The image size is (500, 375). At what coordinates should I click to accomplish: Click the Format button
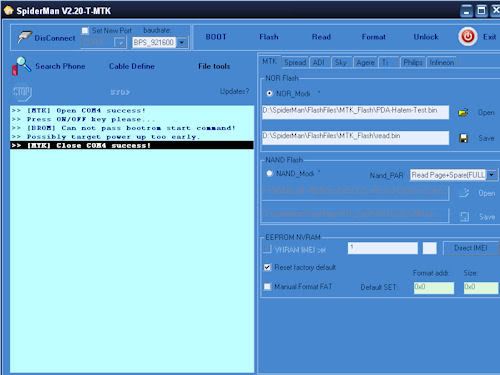click(x=374, y=37)
